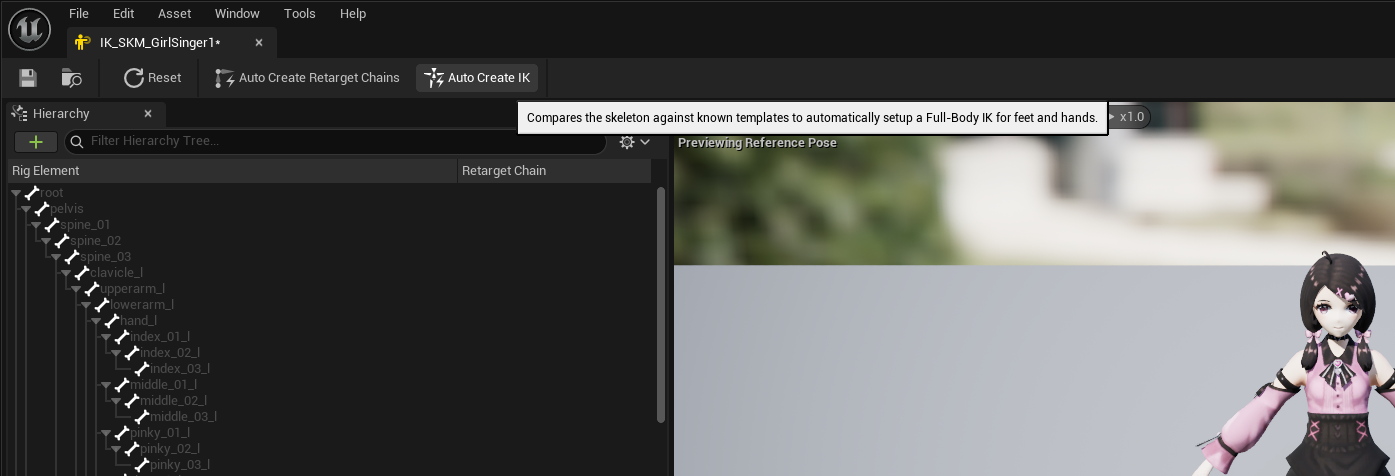The height and width of the screenshot is (476, 1395).
Task: Click Auto Create IK button
Action: (x=477, y=78)
